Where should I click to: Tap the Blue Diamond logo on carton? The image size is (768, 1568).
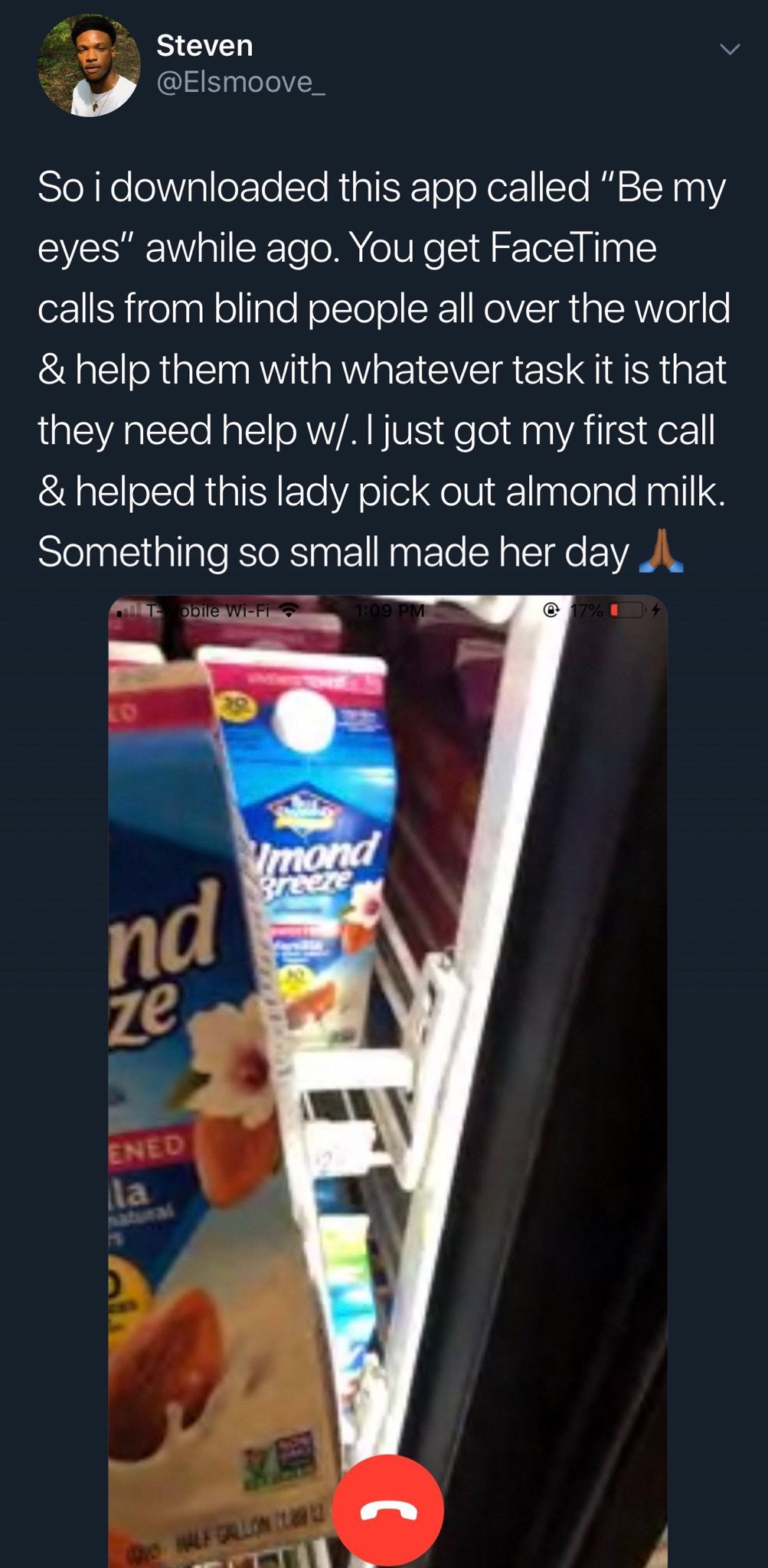click(x=304, y=812)
